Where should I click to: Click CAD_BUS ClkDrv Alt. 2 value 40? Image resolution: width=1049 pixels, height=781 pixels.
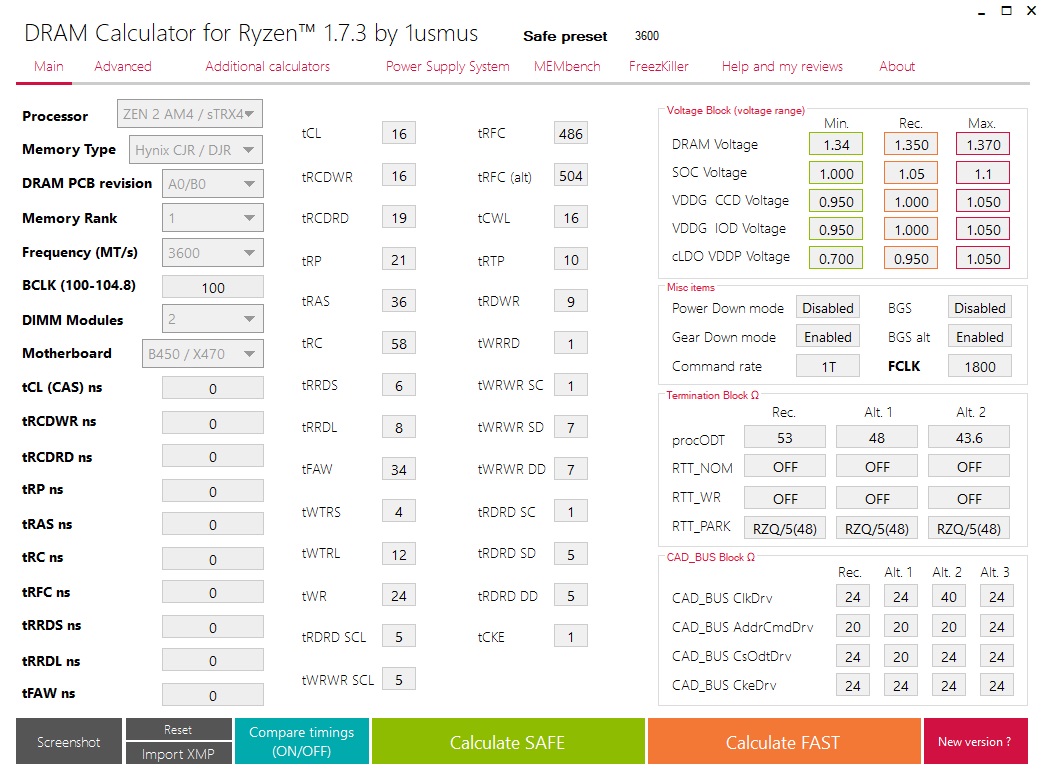pyautogui.click(x=949, y=596)
